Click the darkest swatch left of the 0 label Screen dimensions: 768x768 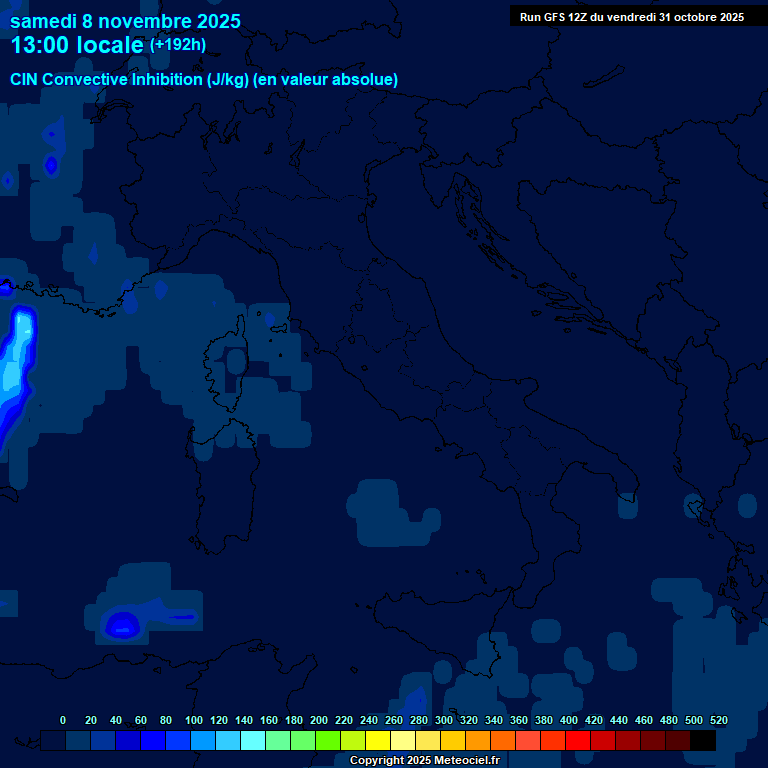[x=53, y=740]
